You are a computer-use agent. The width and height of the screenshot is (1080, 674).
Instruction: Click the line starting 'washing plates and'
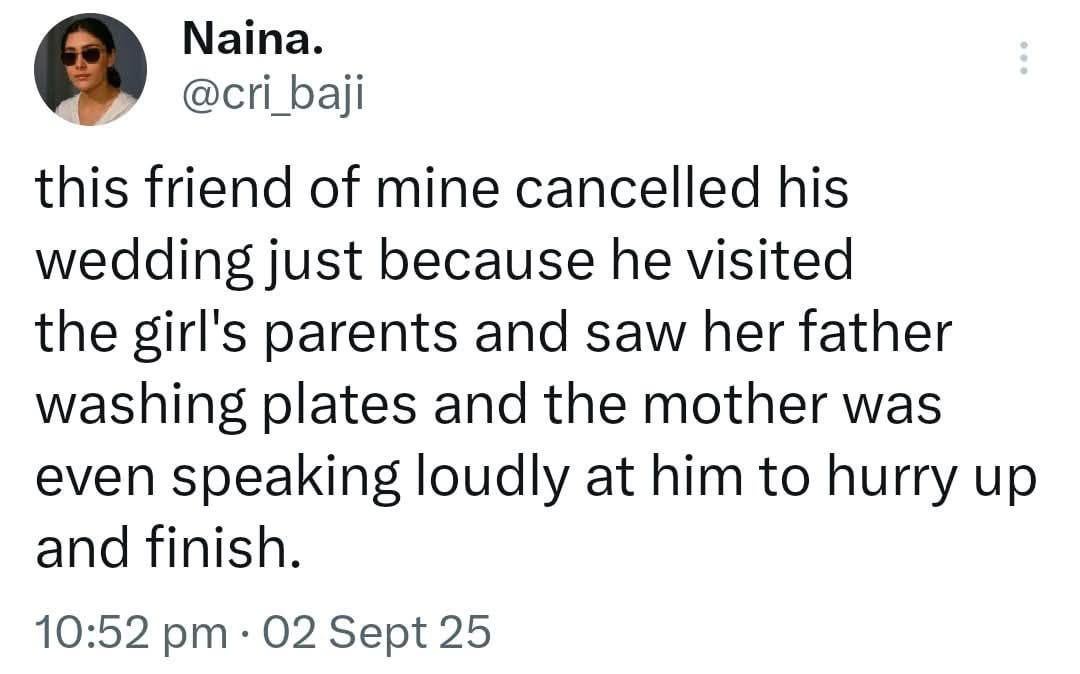(489, 405)
